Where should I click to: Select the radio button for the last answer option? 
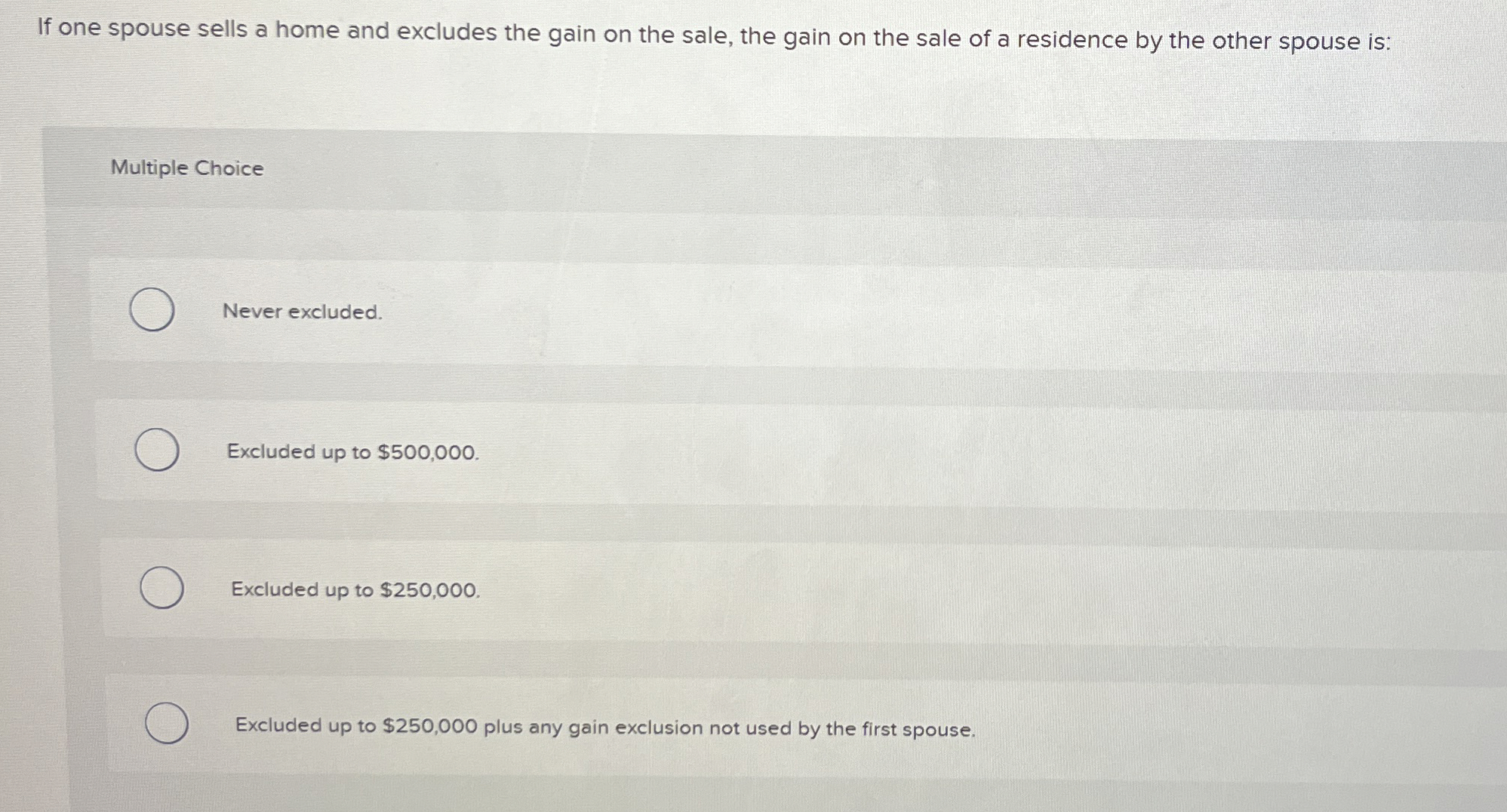click(168, 726)
